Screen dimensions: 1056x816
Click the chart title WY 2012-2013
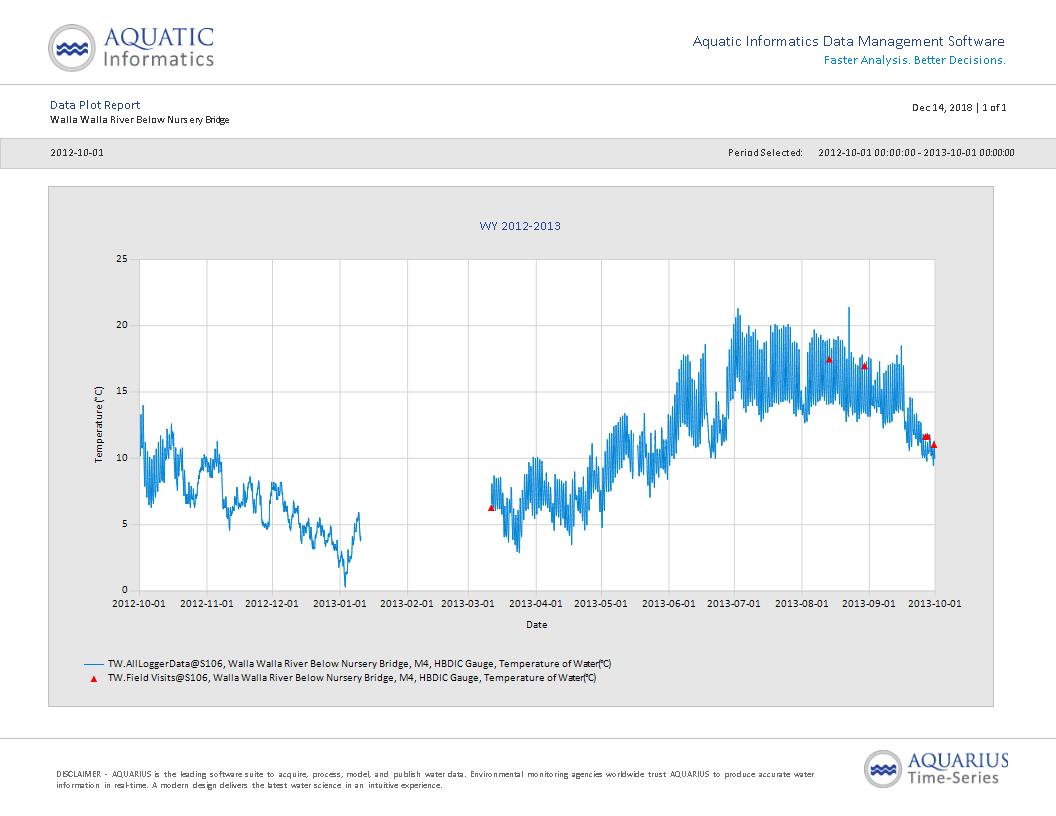coord(520,226)
